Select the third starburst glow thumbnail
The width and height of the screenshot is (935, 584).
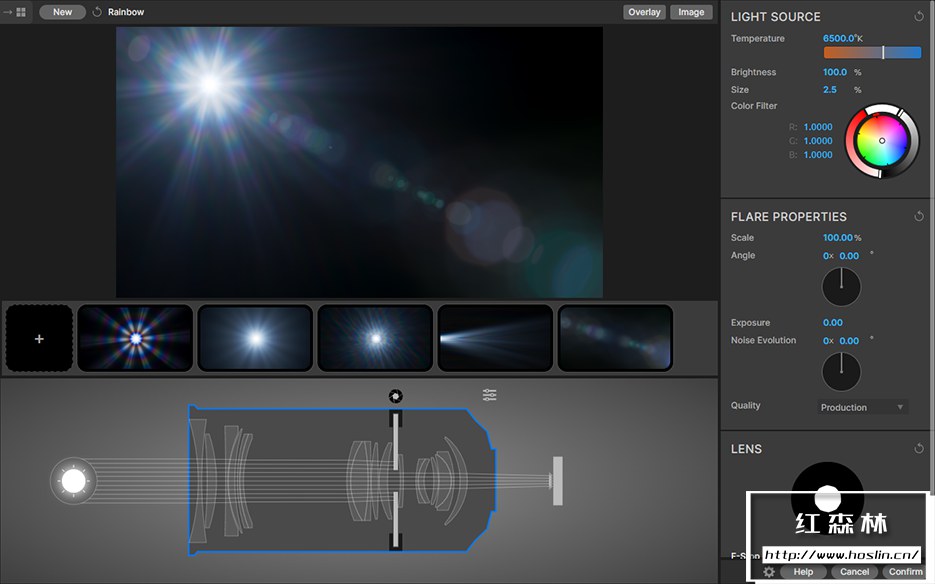(x=375, y=338)
